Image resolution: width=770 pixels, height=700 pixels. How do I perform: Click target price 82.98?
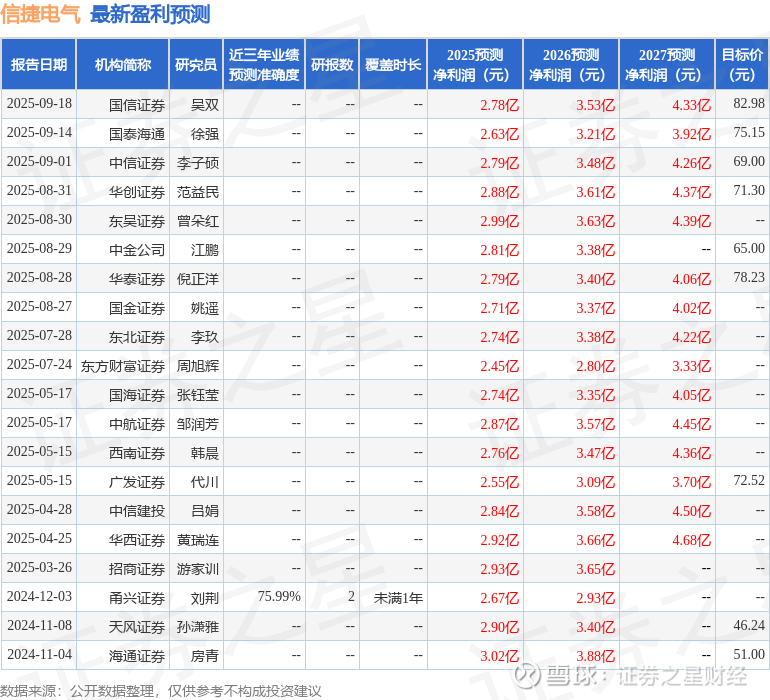click(749, 104)
